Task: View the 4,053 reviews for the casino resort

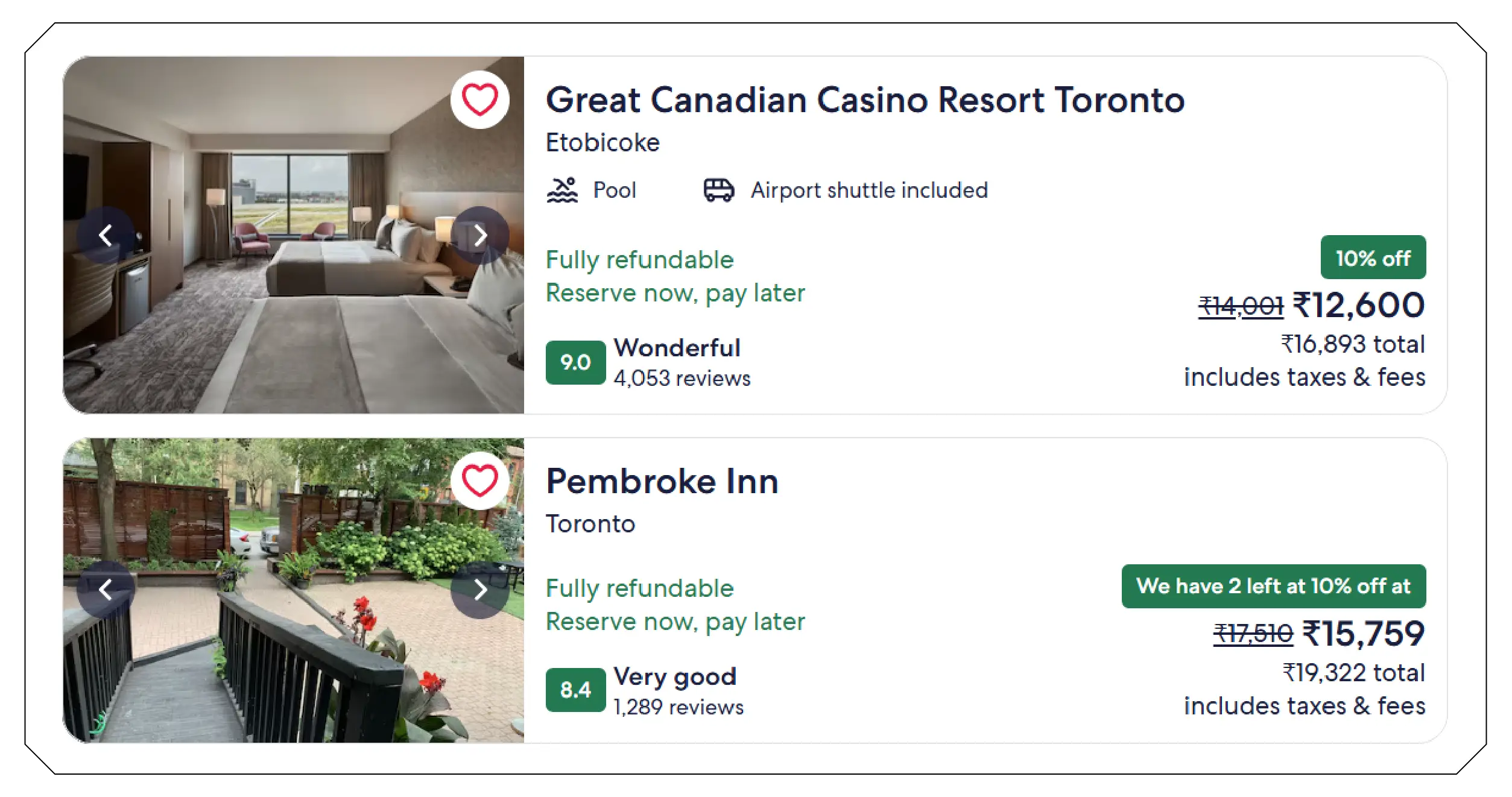Action: coord(682,379)
